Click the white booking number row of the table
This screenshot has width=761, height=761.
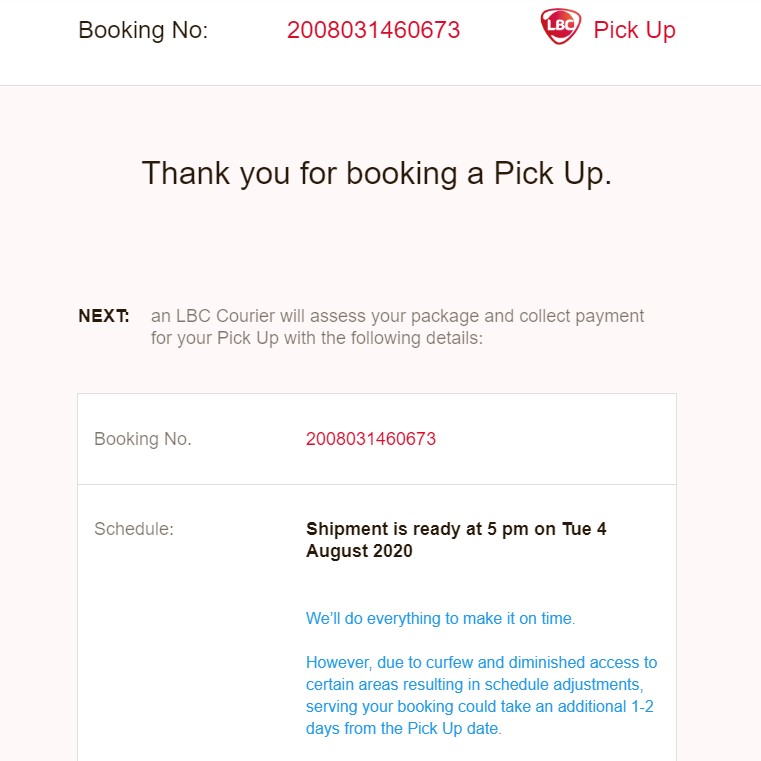pyautogui.click(x=377, y=439)
